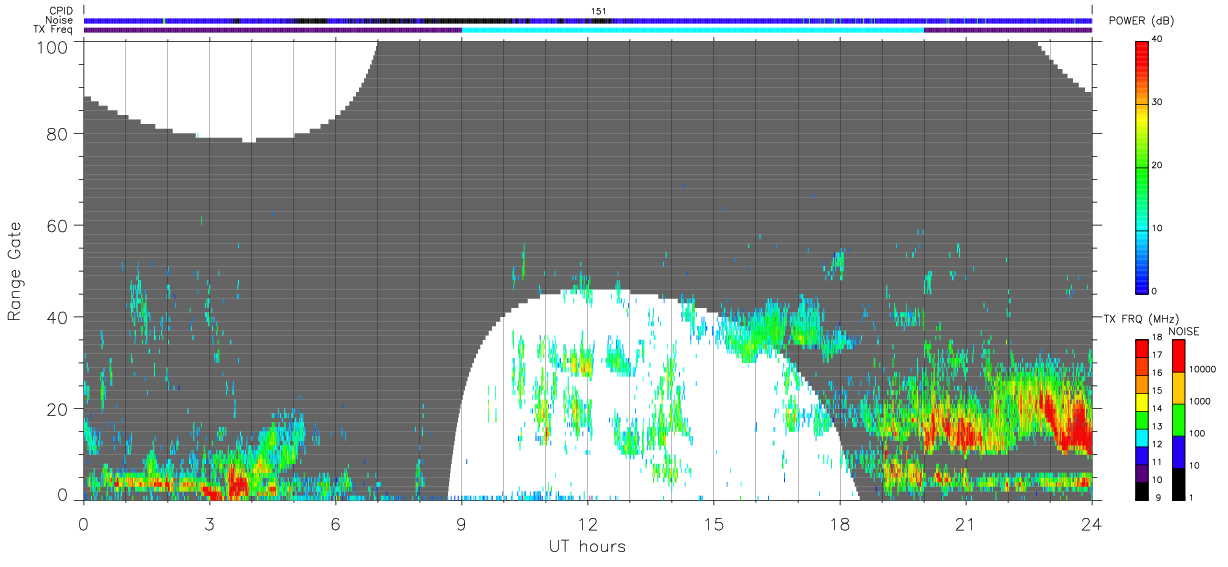Click the 40 tick on the POWER scale

pyautogui.click(x=1157, y=39)
